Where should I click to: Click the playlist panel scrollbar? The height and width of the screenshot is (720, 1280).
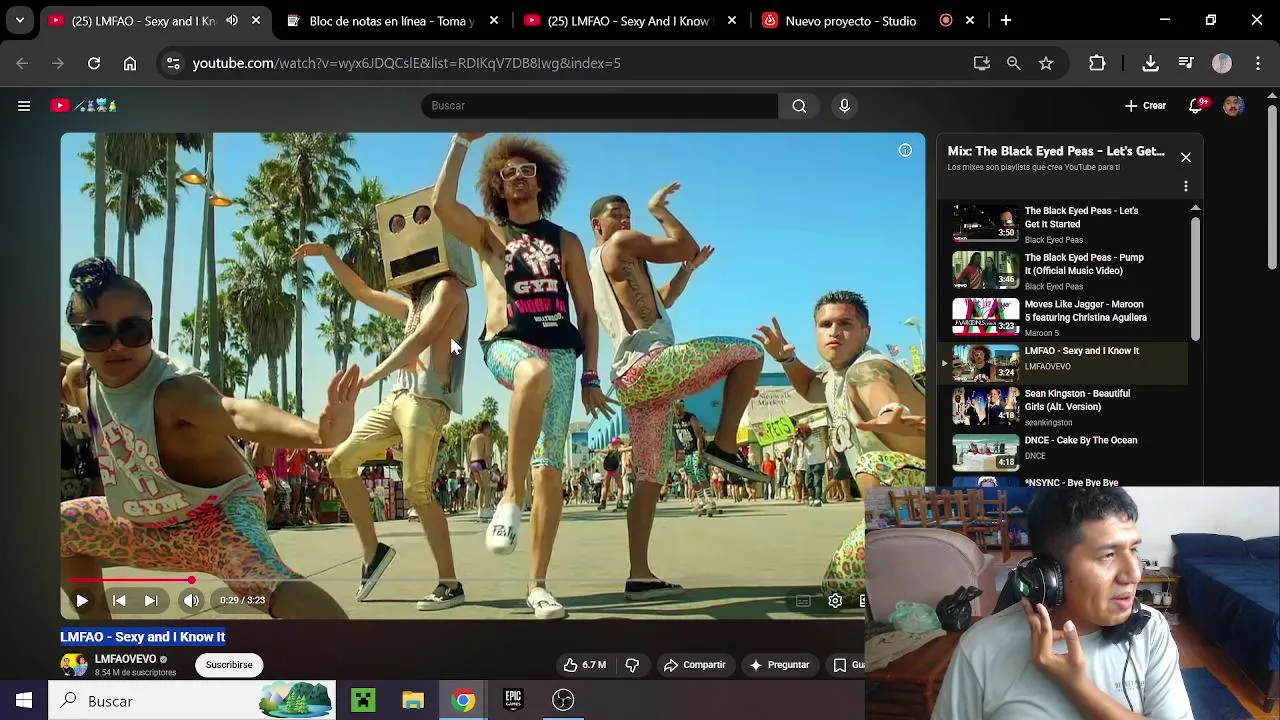(1195, 280)
